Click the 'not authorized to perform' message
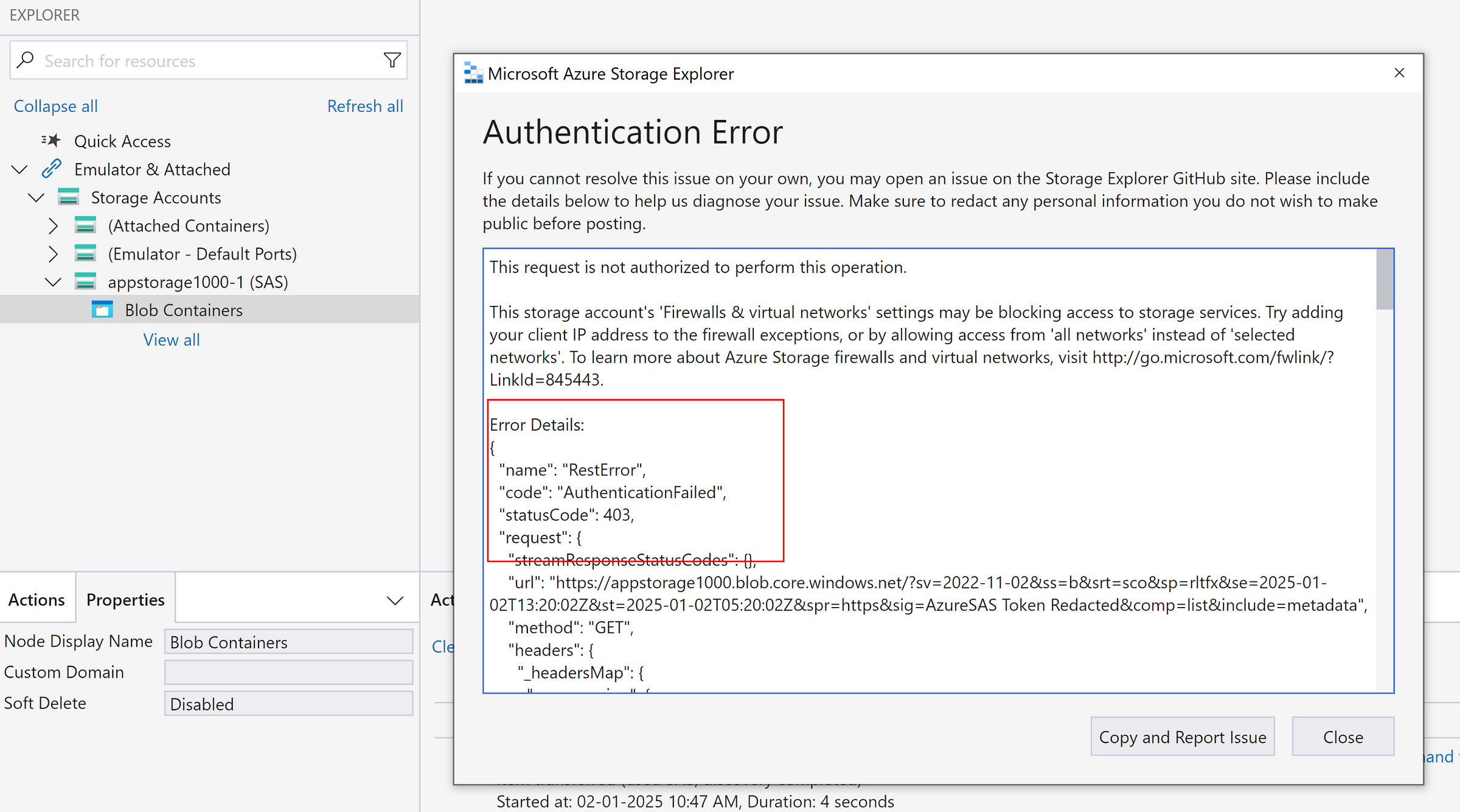Screen dimensions: 1460x812 [x=698, y=267]
